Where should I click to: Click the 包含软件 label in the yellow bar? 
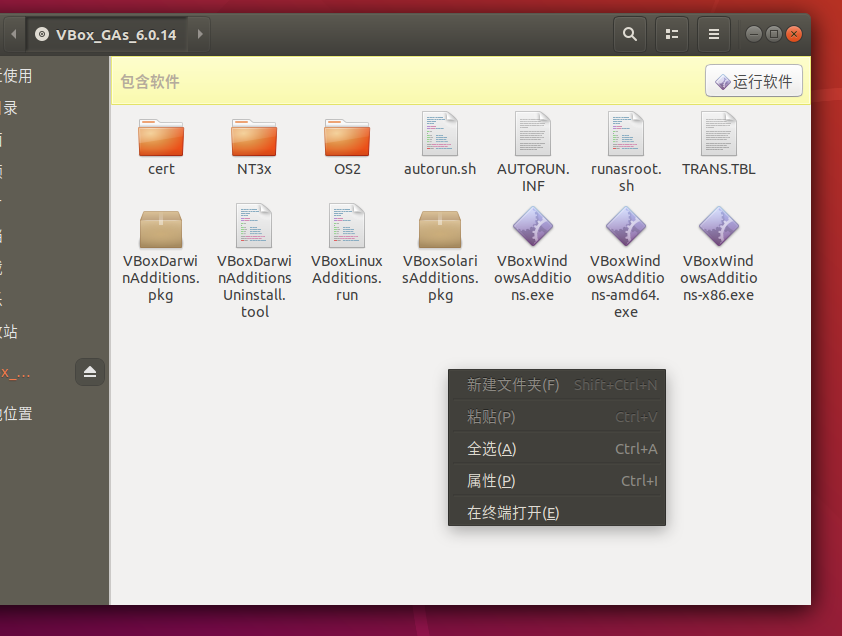point(150,82)
